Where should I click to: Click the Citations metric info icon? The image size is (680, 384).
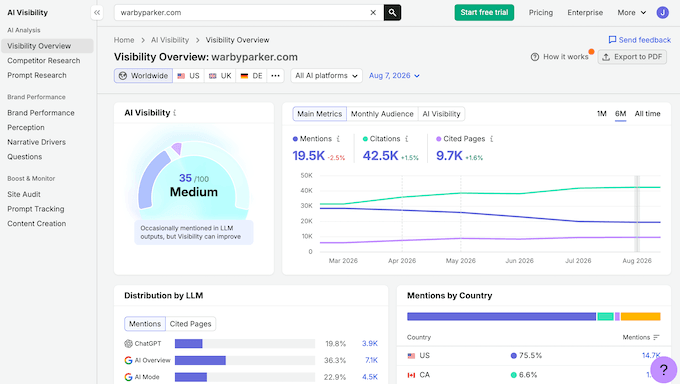pos(406,139)
